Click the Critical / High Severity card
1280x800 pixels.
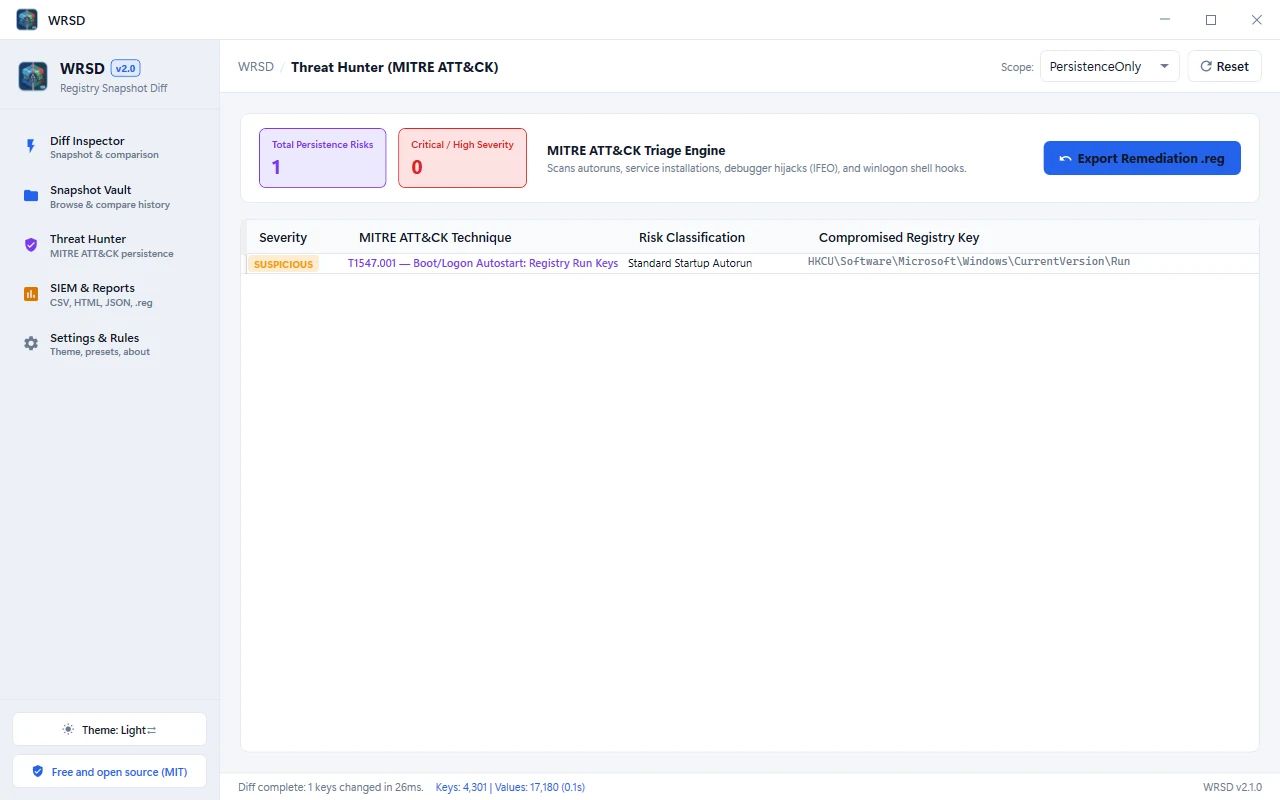tap(462, 158)
